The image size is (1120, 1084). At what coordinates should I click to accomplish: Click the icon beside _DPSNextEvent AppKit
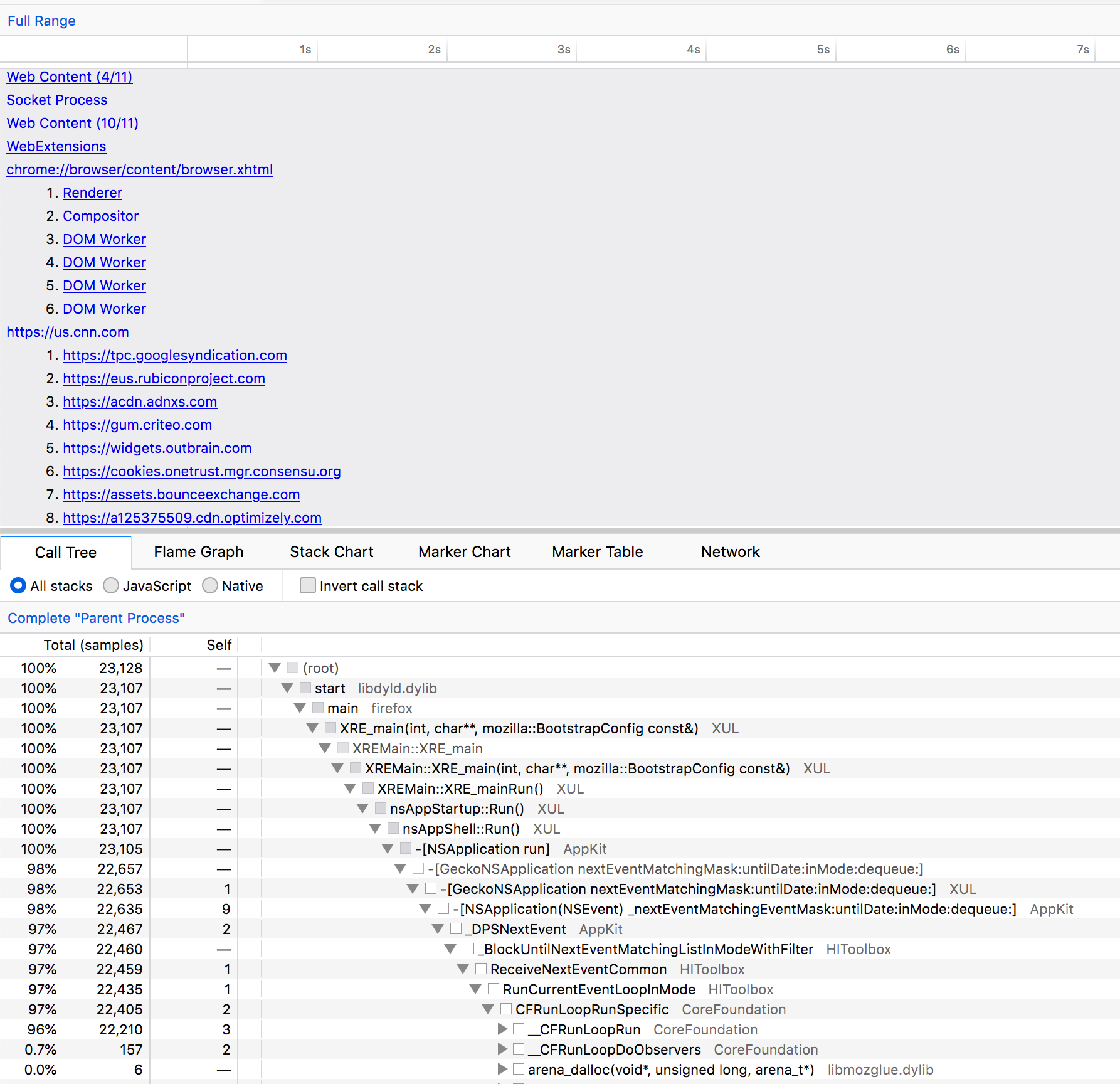456,928
